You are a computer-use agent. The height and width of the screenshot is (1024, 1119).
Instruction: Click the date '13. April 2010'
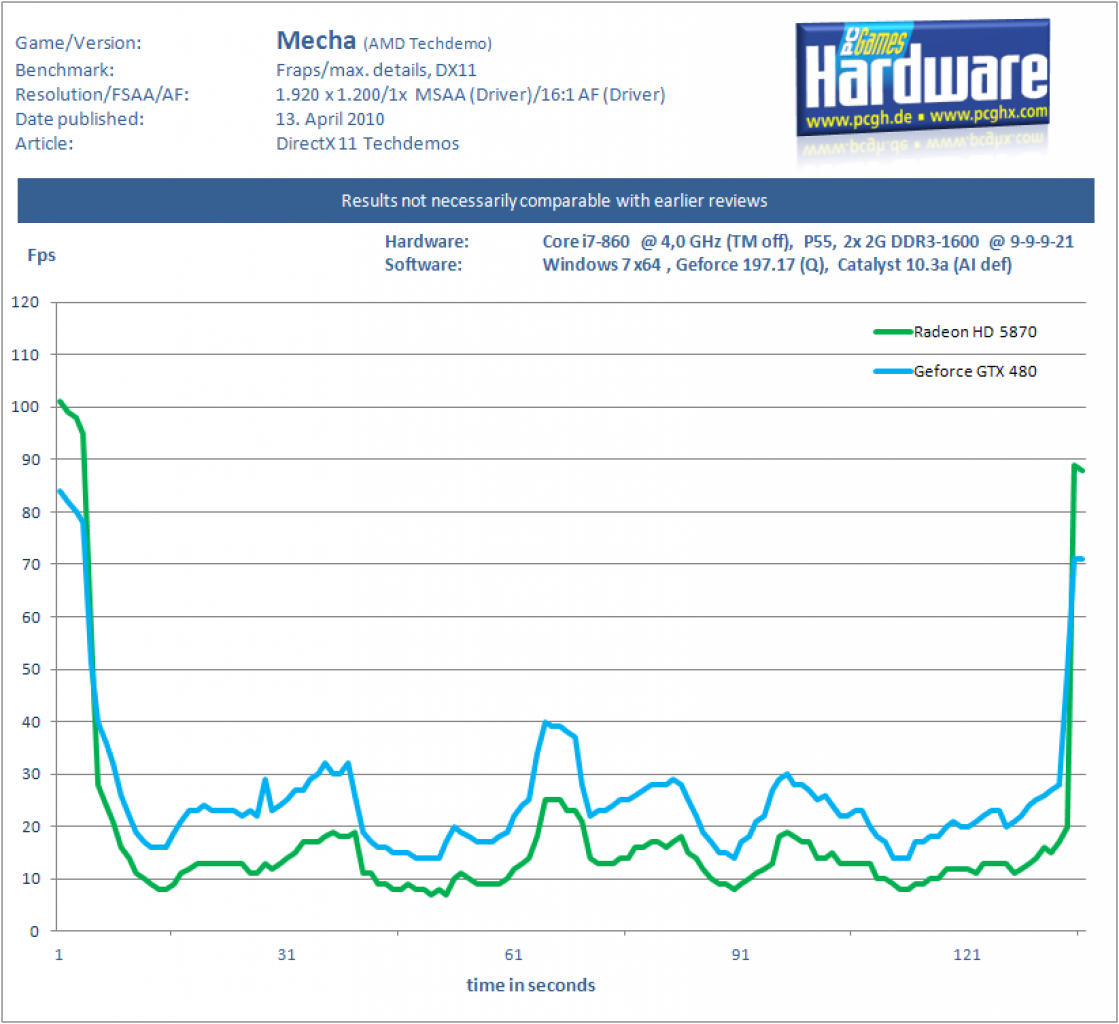[x=330, y=119]
